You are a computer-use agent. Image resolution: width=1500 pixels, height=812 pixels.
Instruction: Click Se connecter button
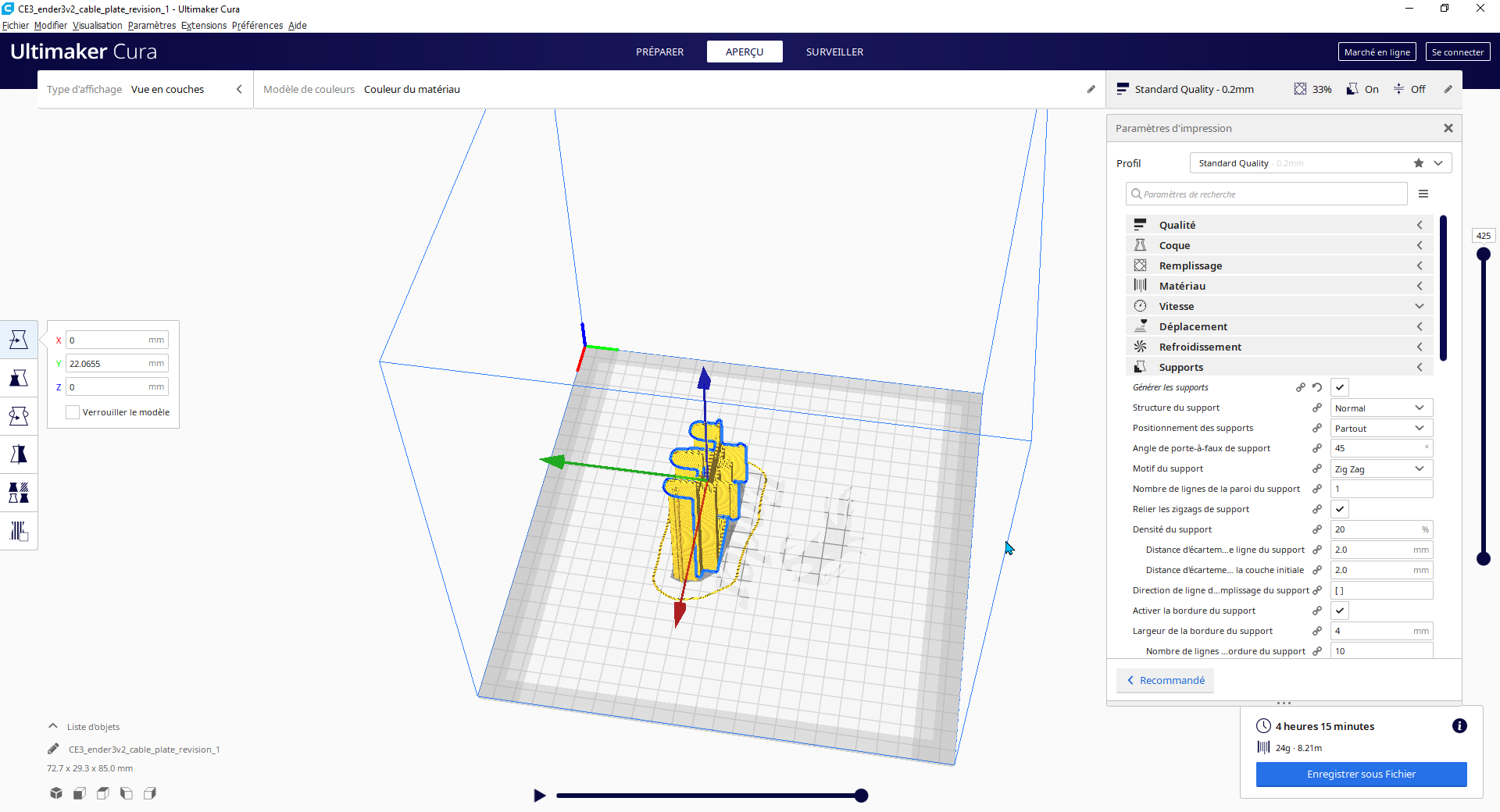1458,52
